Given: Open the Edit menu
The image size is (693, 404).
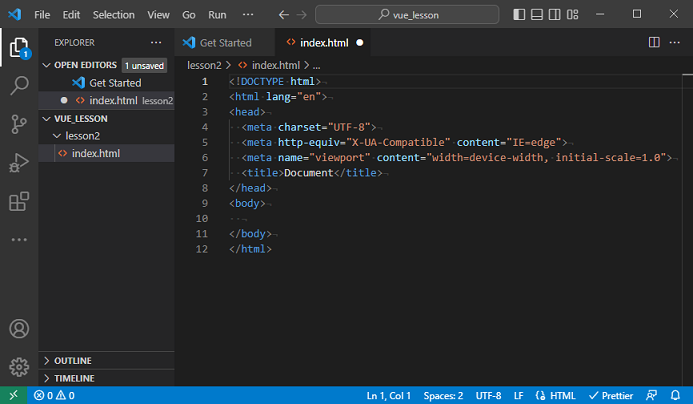Looking at the screenshot, I should click(x=71, y=15).
